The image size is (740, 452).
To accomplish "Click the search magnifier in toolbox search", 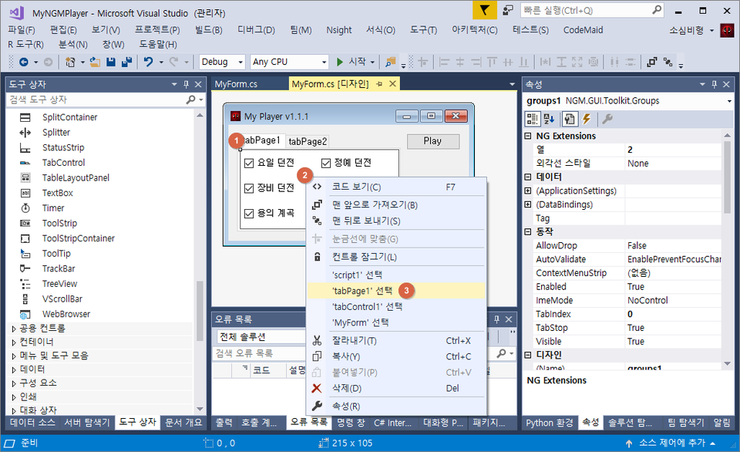I will point(191,100).
